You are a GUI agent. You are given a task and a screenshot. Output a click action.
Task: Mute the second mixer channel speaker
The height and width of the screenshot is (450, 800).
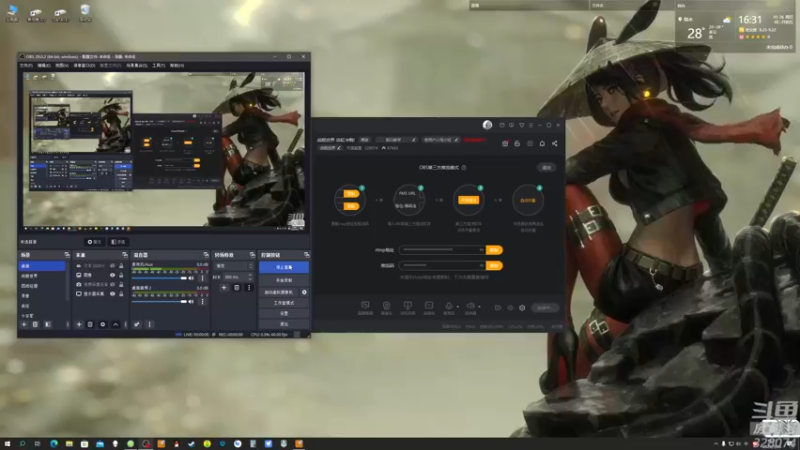191,302
